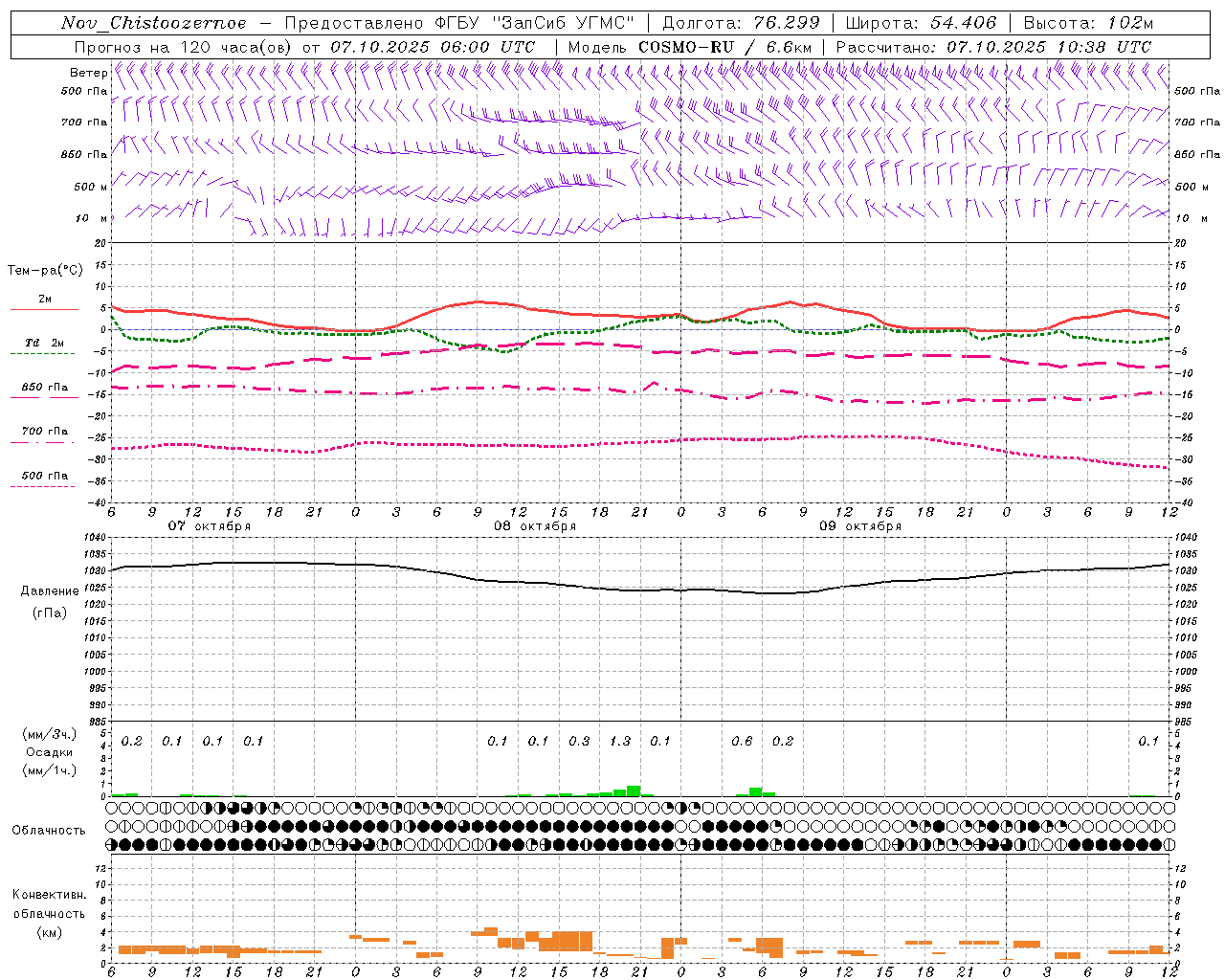This screenshot has width=1225, height=980.
Task: Click the left-side '10 м' wind level label
Action: coord(92,218)
